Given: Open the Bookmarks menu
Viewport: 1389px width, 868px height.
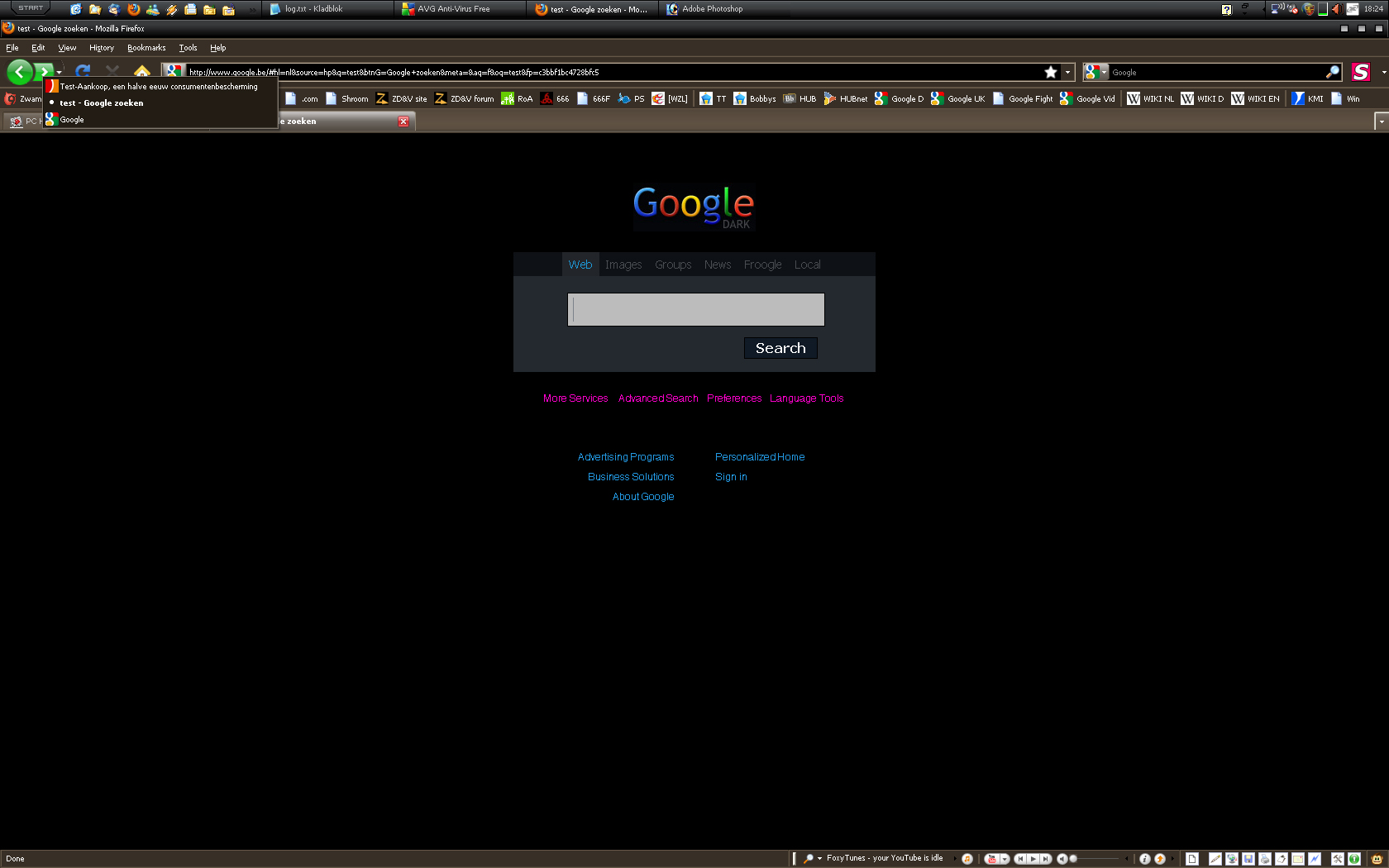Looking at the screenshot, I should click(x=146, y=48).
